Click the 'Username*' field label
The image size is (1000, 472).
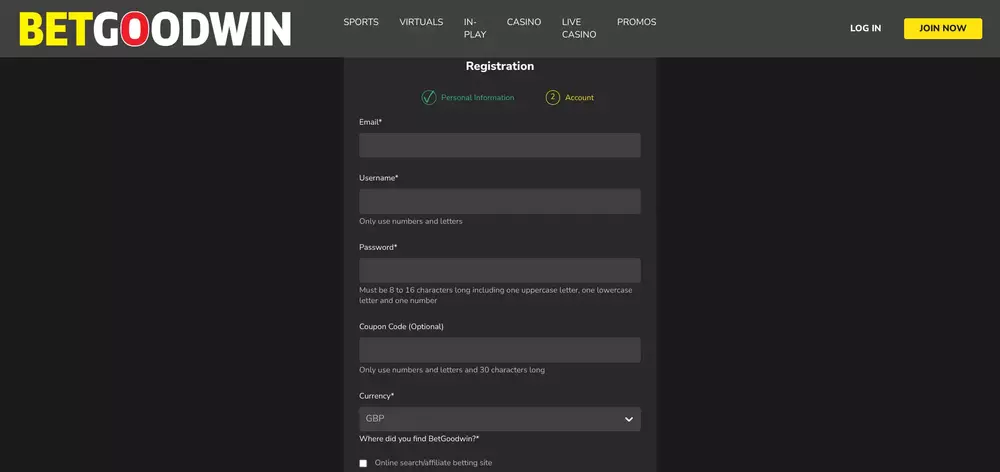click(x=378, y=178)
